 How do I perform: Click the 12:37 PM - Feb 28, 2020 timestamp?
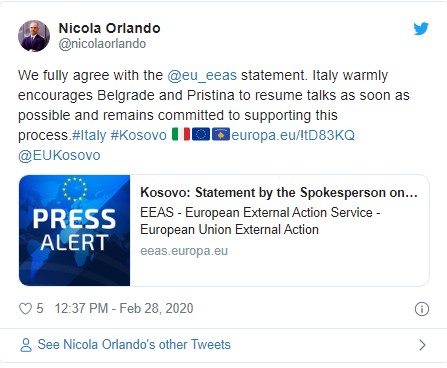tap(124, 308)
